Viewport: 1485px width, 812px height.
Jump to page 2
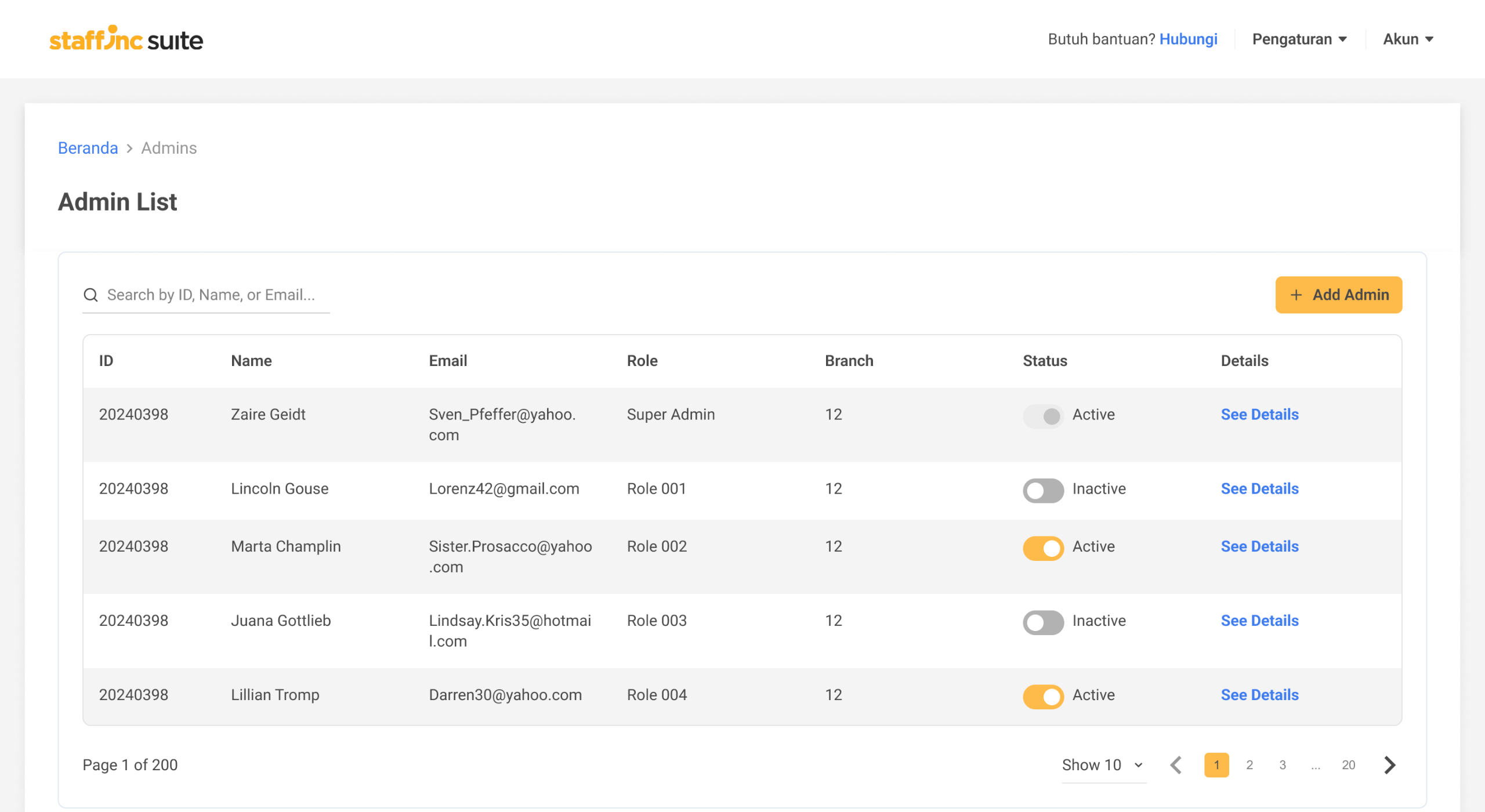point(1249,765)
